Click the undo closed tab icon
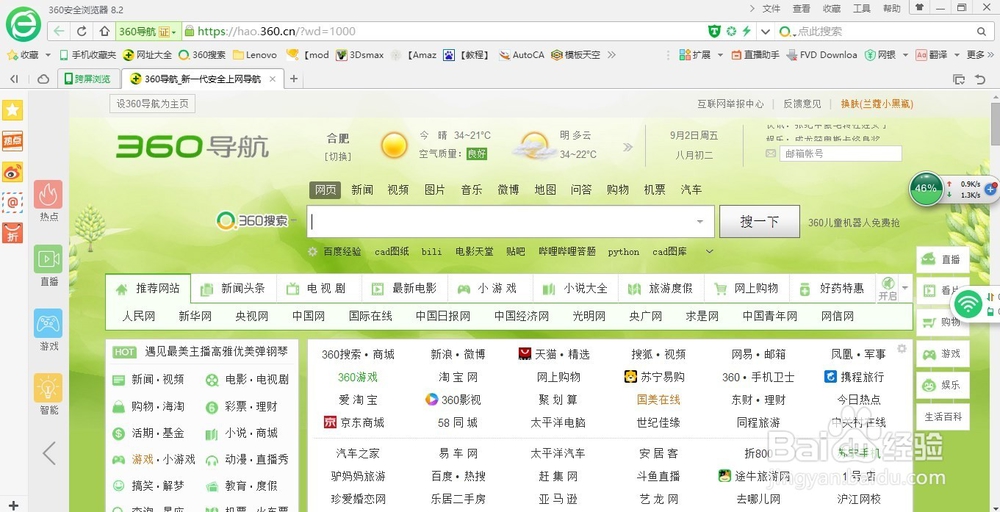Viewport: 1000px width, 512px height. (x=980, y=79)
